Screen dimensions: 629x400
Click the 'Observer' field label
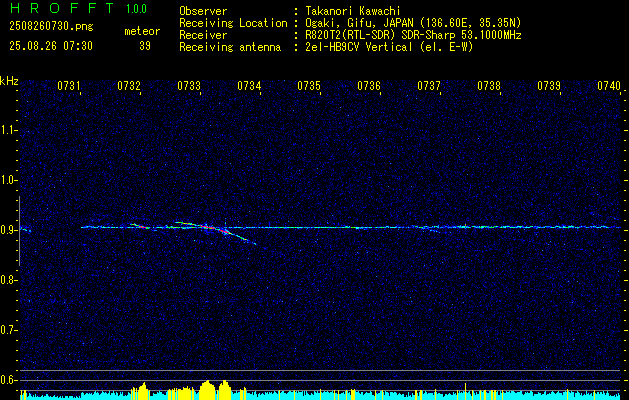coord(203,11)
